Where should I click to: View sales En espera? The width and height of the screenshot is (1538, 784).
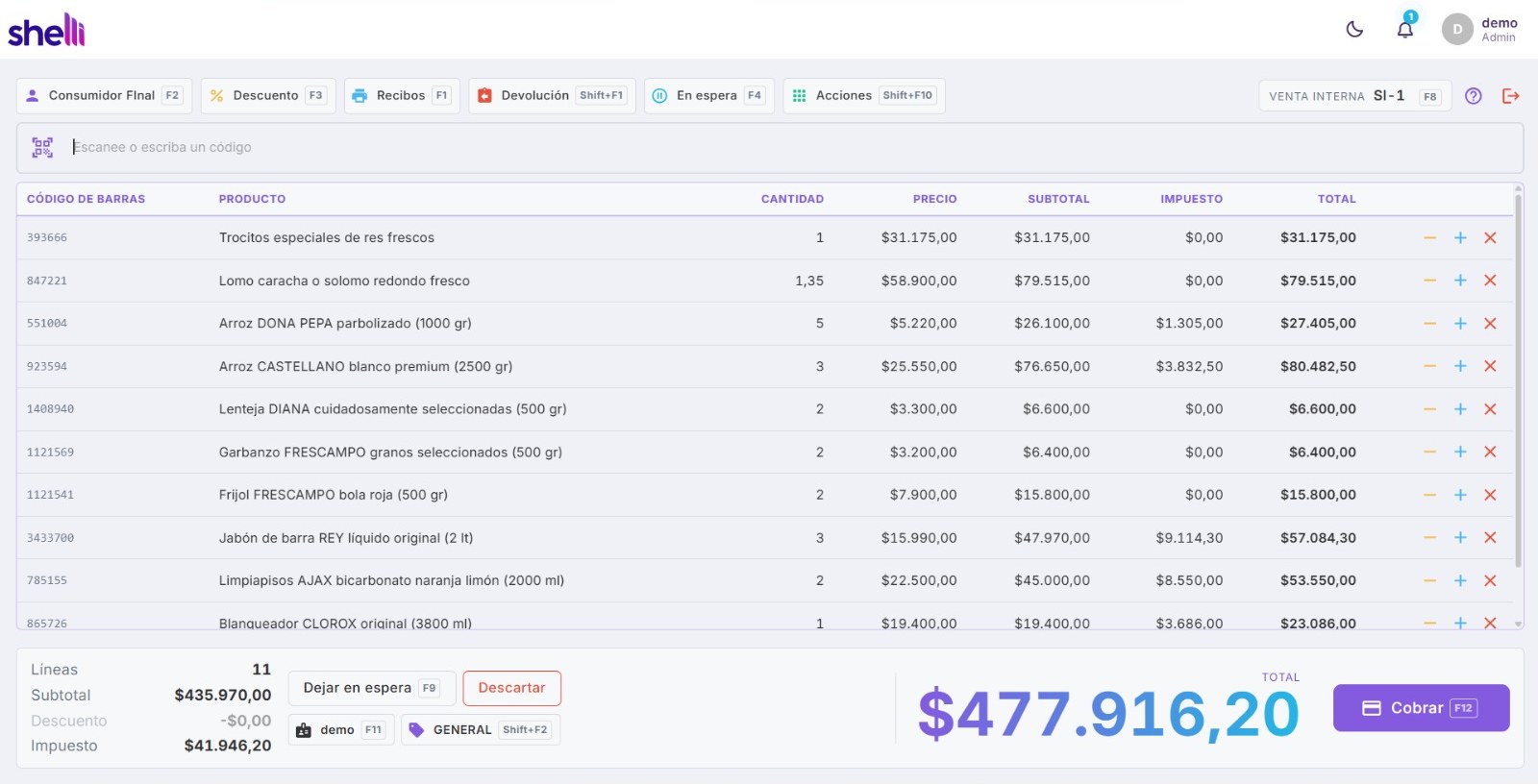[x=708, y=95]
